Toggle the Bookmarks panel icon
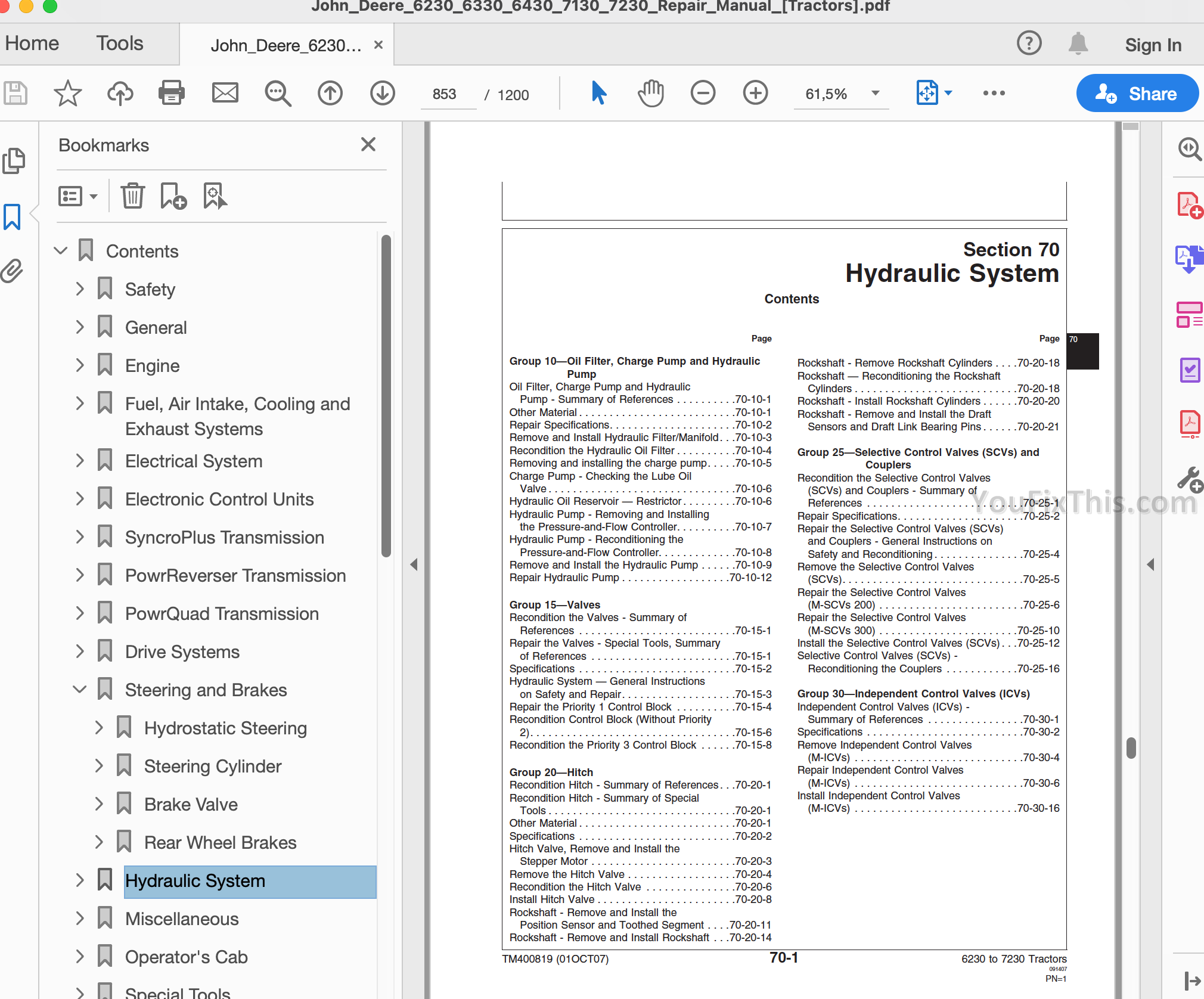This screenshot has height=999, width=1204. pos(13,216)
